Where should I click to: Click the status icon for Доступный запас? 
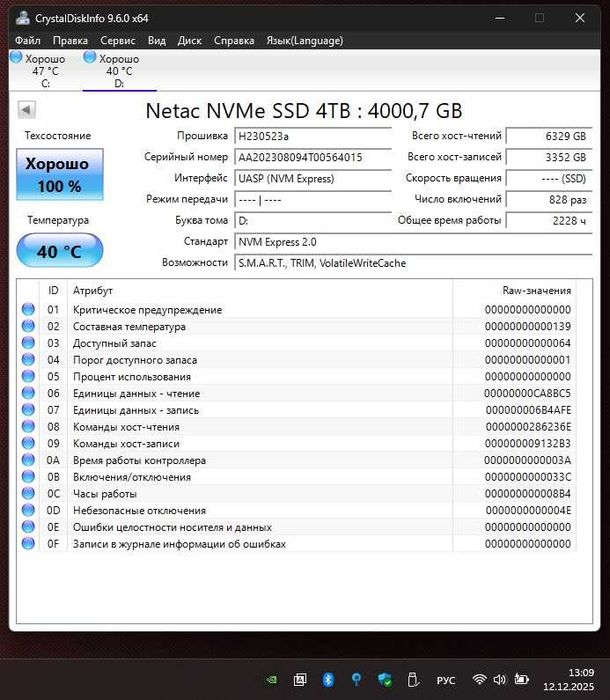28,342
